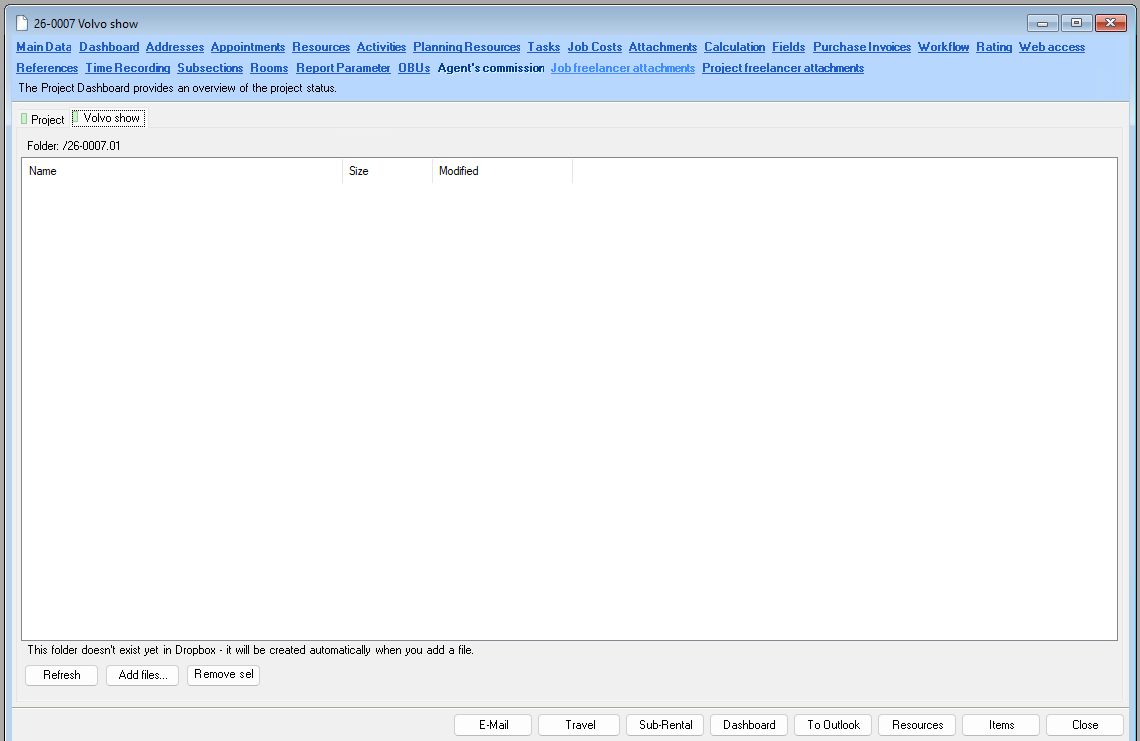Open the Main Data link
This screenshot has height=741, width=1140.
(44, 47)
